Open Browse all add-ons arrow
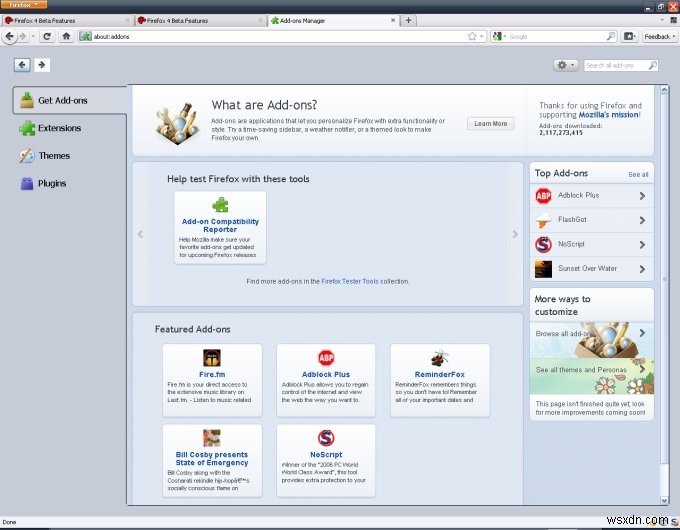The width and height of the screenshot is (680, 530). pyautogui.click(x=642, y=333)
